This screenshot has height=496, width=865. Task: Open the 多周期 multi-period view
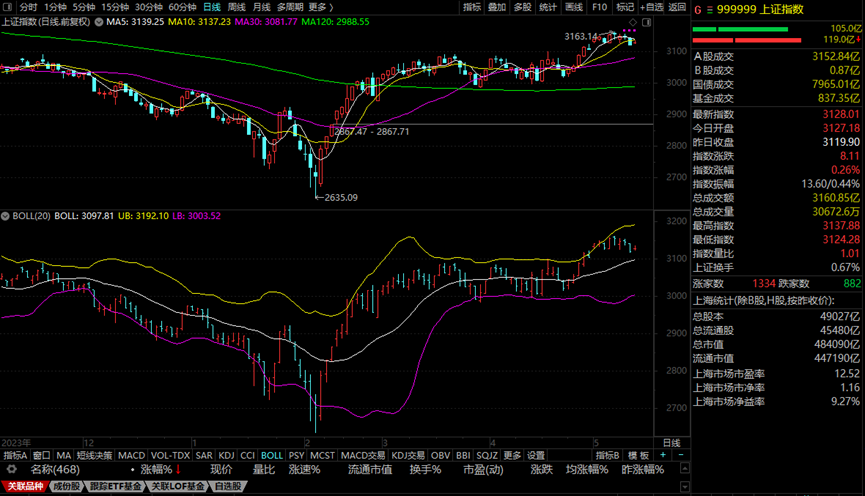pyautogui.click(x=290, y=7)
